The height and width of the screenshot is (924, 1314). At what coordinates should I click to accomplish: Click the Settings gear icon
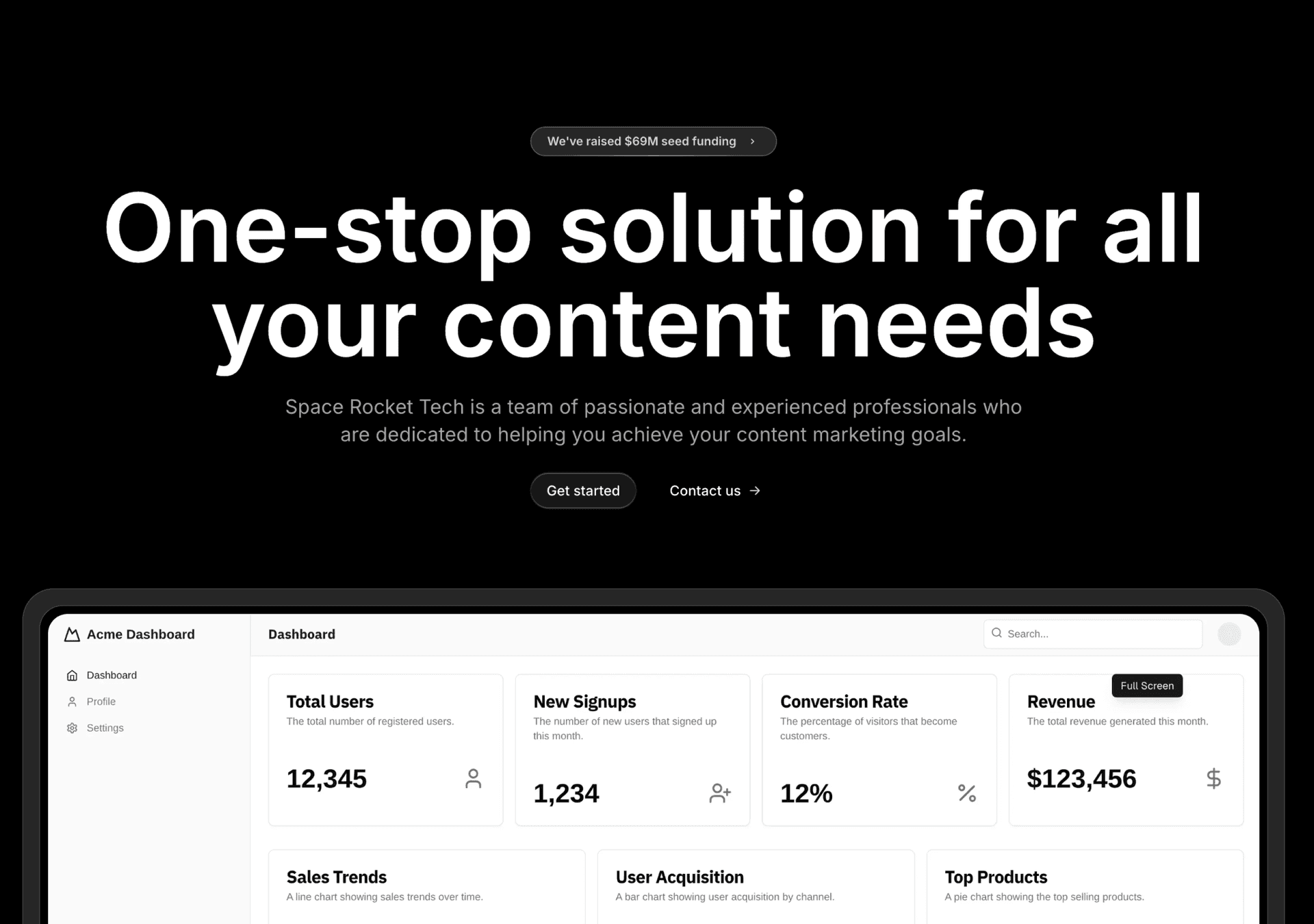click(72, 728)
